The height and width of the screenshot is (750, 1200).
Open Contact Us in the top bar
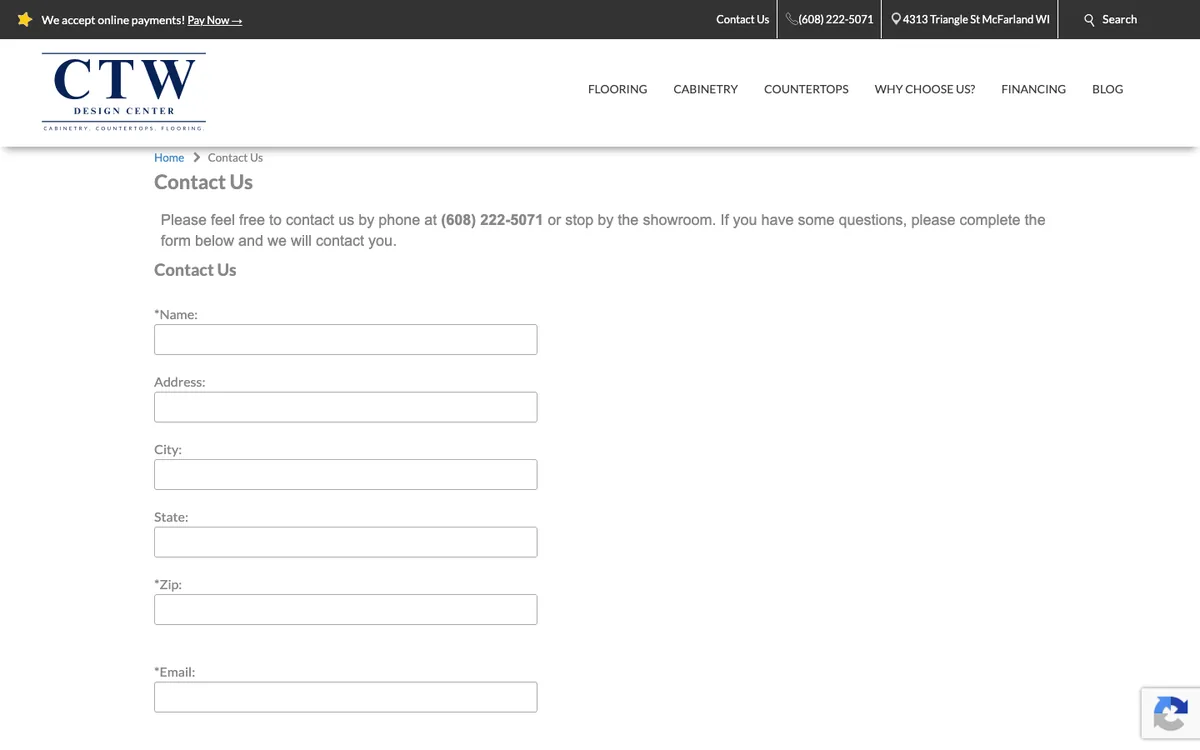743,19
